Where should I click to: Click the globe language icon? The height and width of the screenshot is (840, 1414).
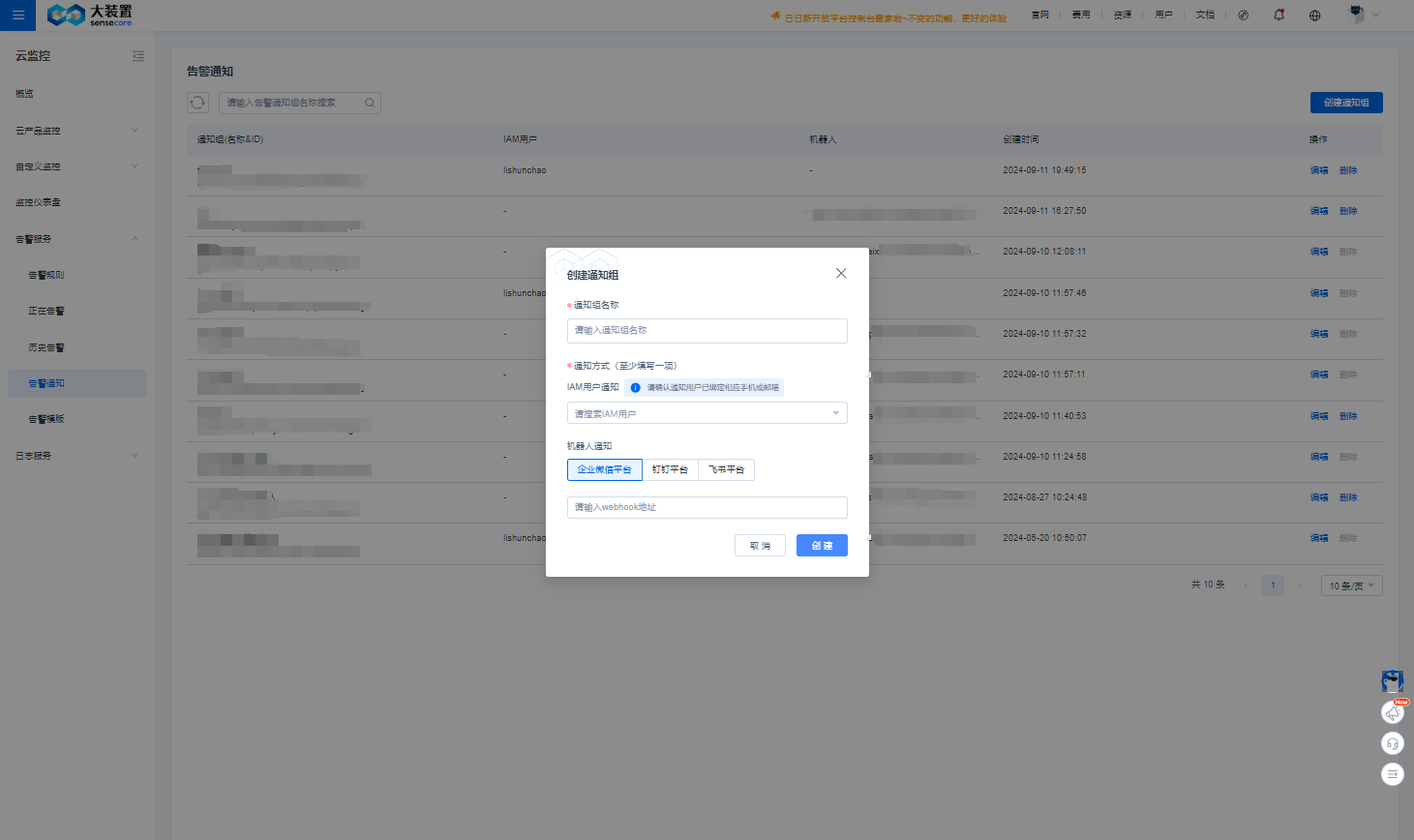click(1314, 15)
